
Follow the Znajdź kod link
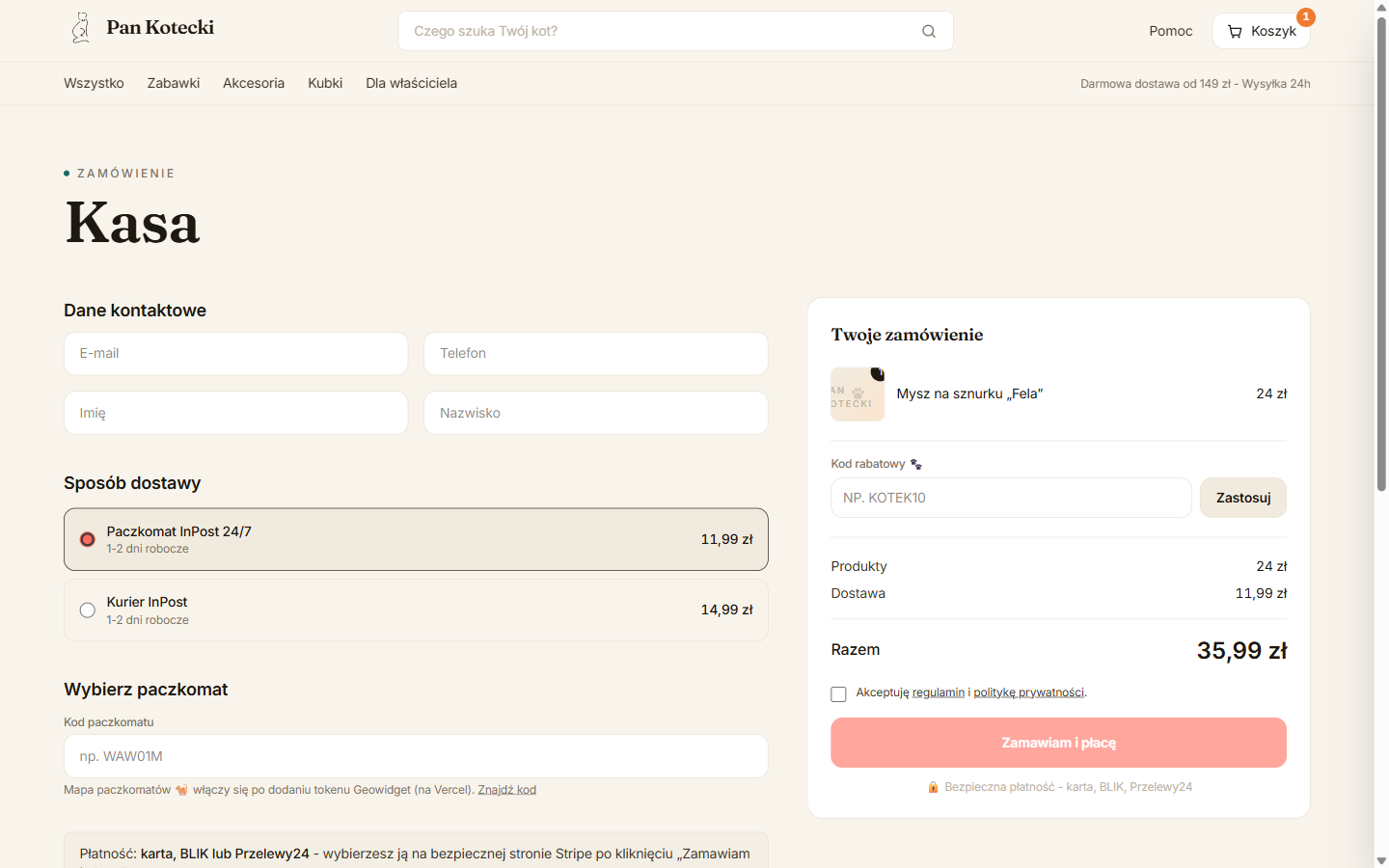click(x=507, y=790)
